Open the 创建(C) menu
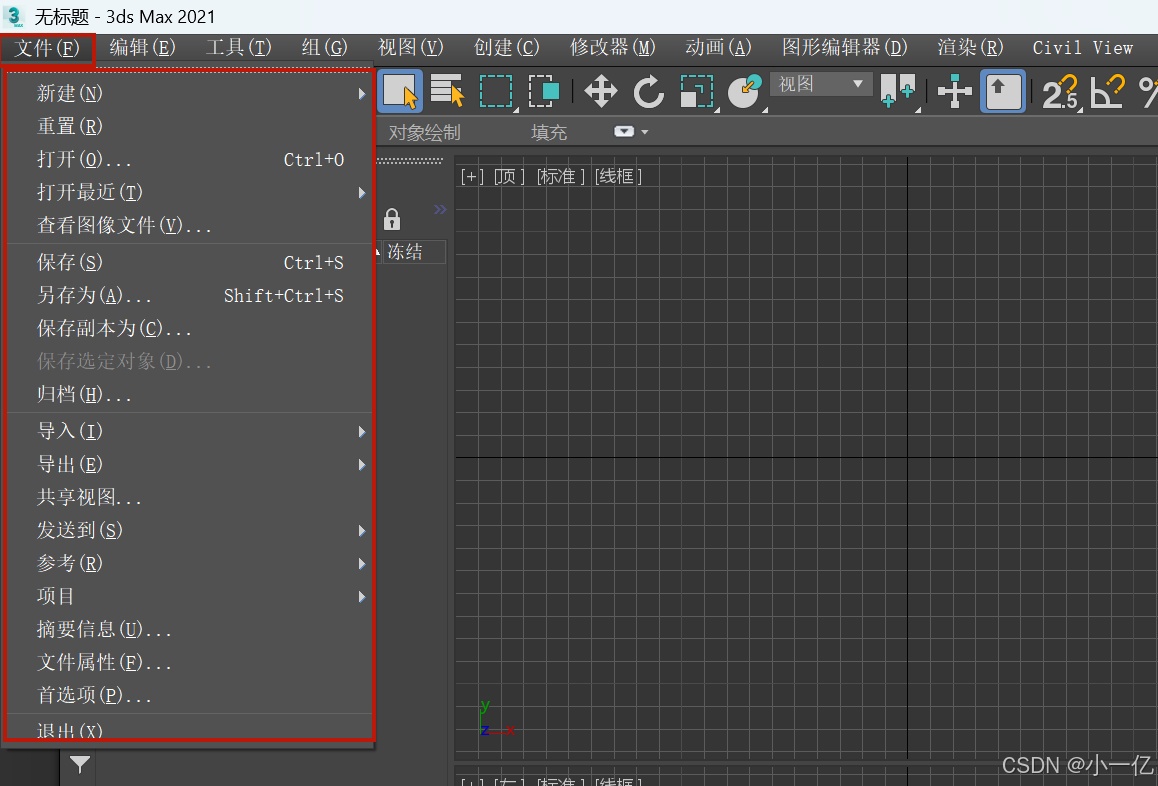This screenshot has height=786, width=1158. [x=507, y=48]
